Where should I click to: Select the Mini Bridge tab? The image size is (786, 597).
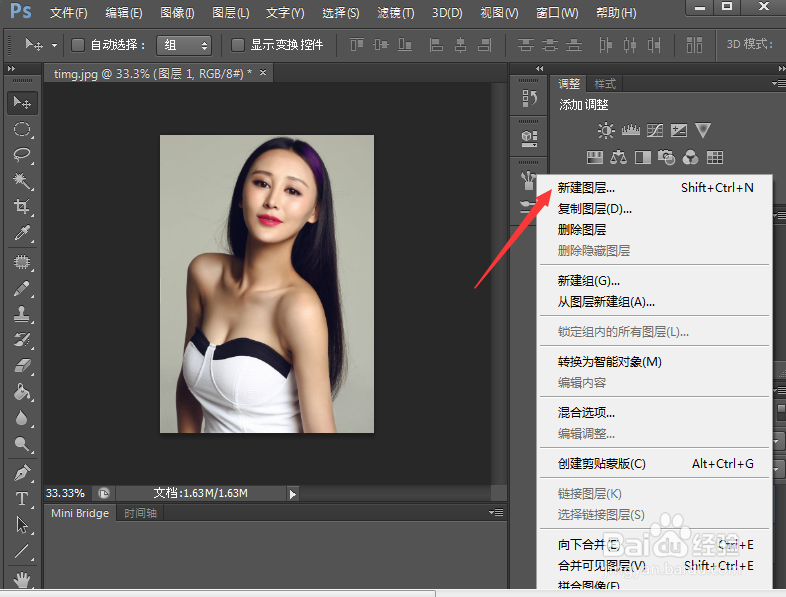point(80,513)
